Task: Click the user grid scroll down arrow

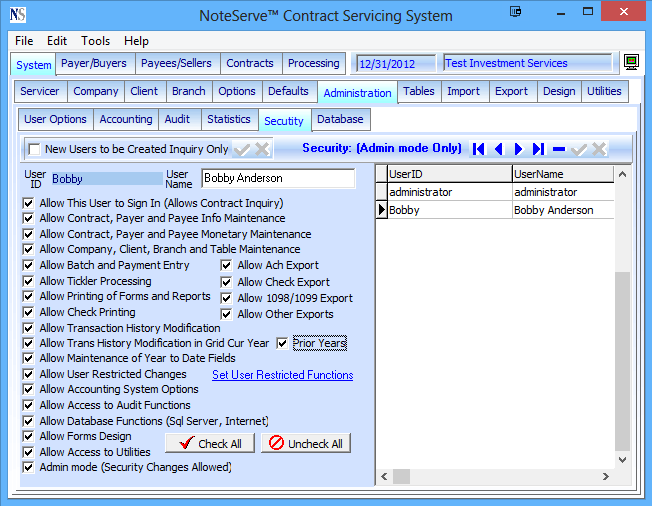Action: coord(622,460)
